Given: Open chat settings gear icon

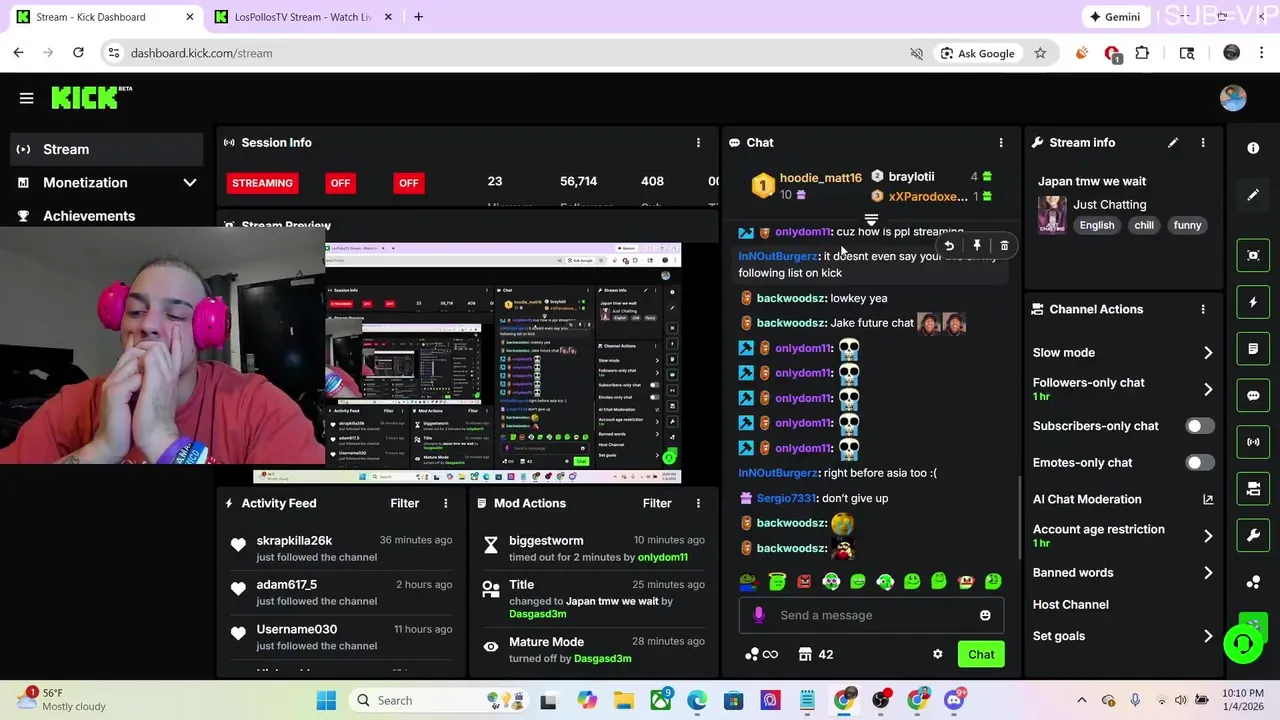Looking at the screenshot, I should coord(937,654).
